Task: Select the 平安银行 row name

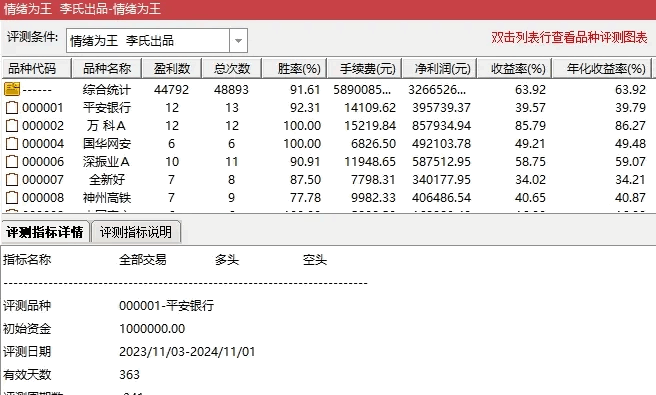Action: click(107, 108)
